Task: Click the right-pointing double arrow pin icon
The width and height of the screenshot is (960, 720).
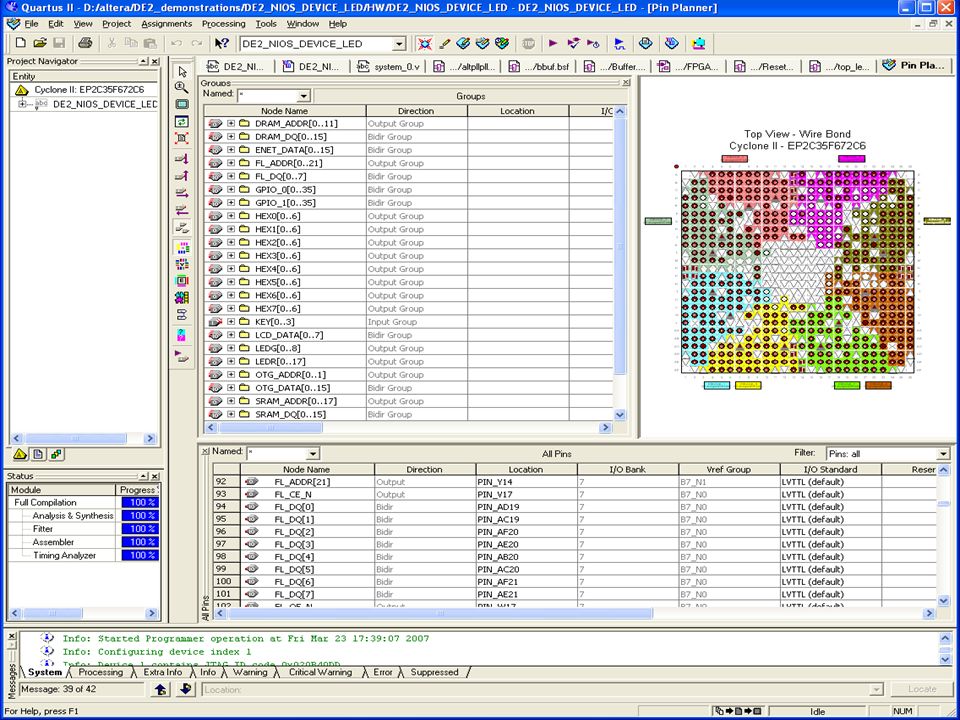Action: click(182, 193)
